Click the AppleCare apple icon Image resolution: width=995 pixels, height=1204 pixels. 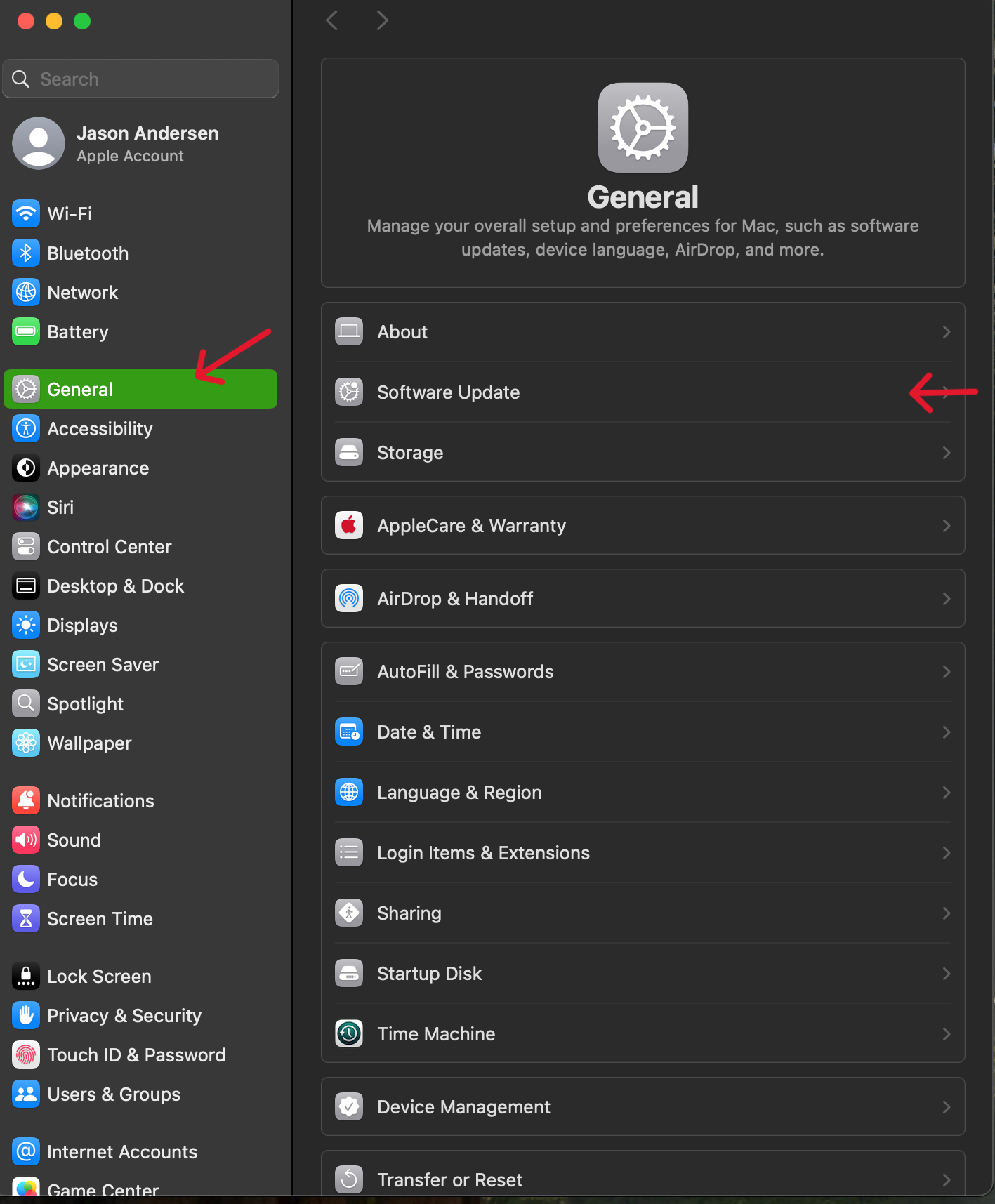(349, 525)
